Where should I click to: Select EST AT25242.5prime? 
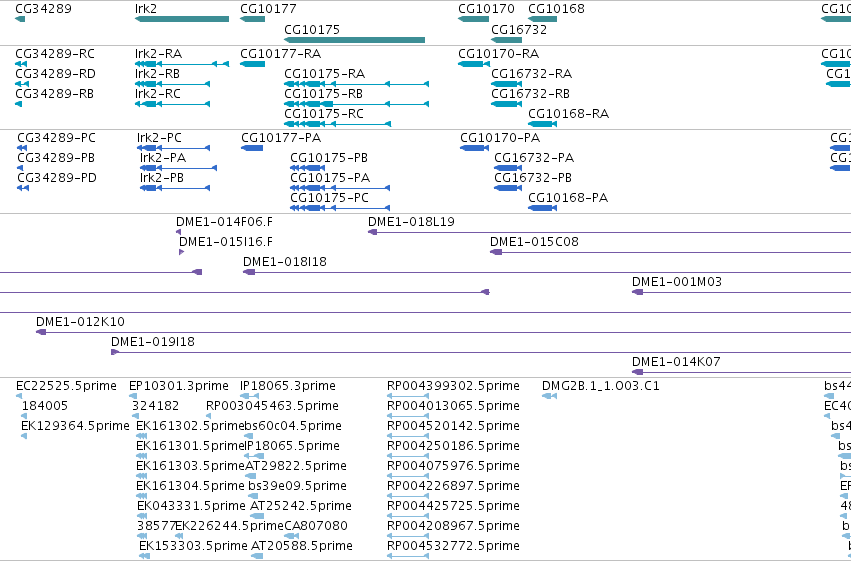257,517
